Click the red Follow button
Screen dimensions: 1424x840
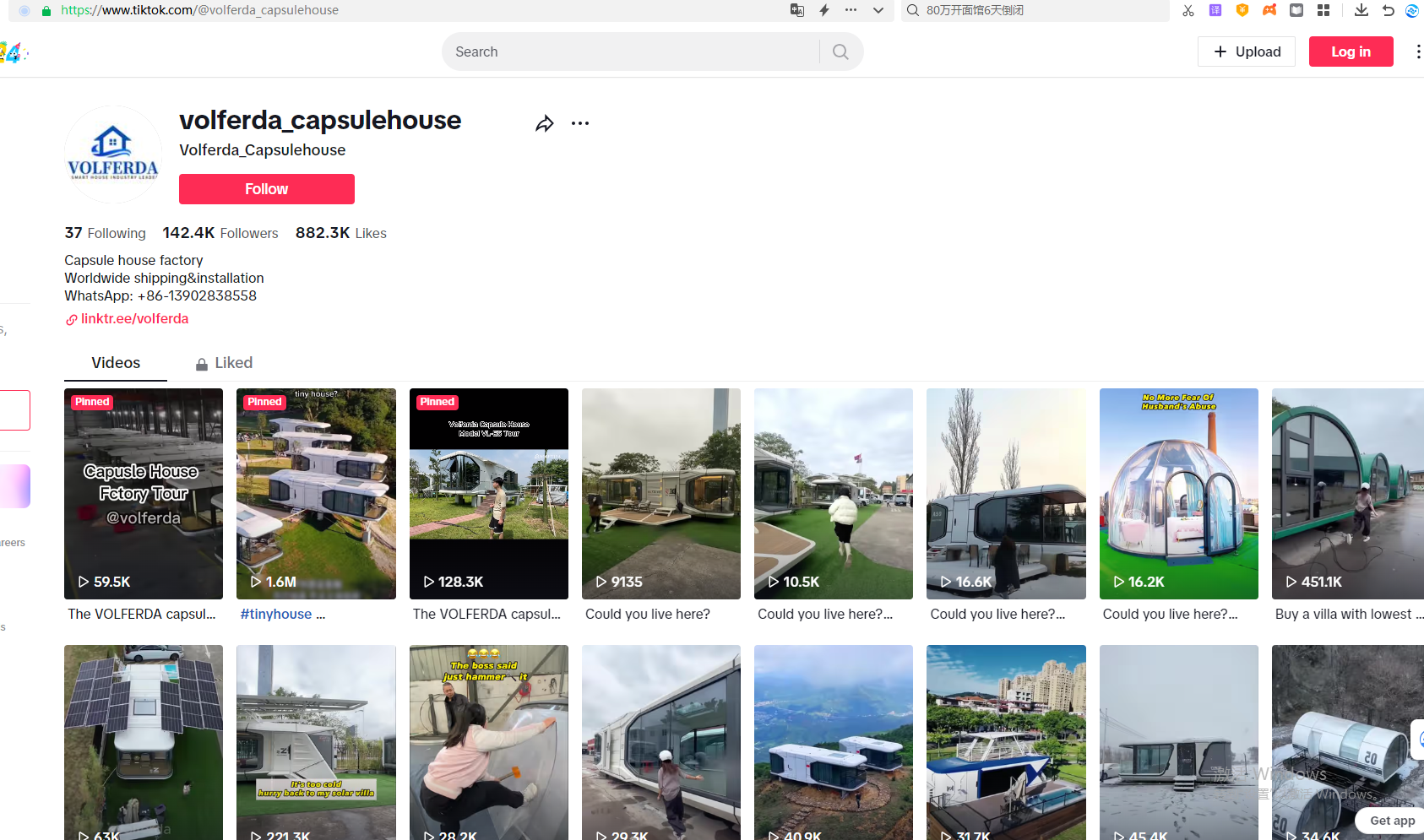[267, 189]
